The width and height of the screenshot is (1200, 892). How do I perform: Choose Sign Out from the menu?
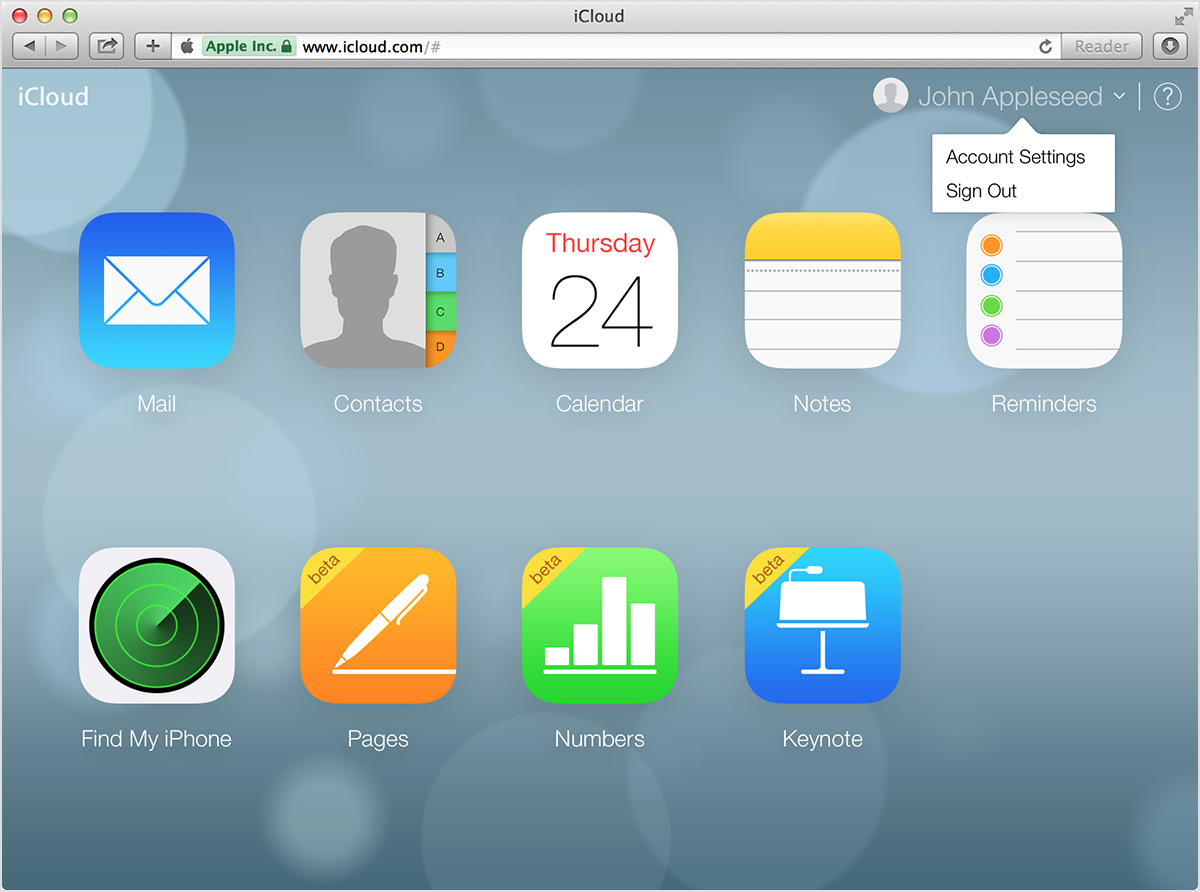(x=981, y=191)
